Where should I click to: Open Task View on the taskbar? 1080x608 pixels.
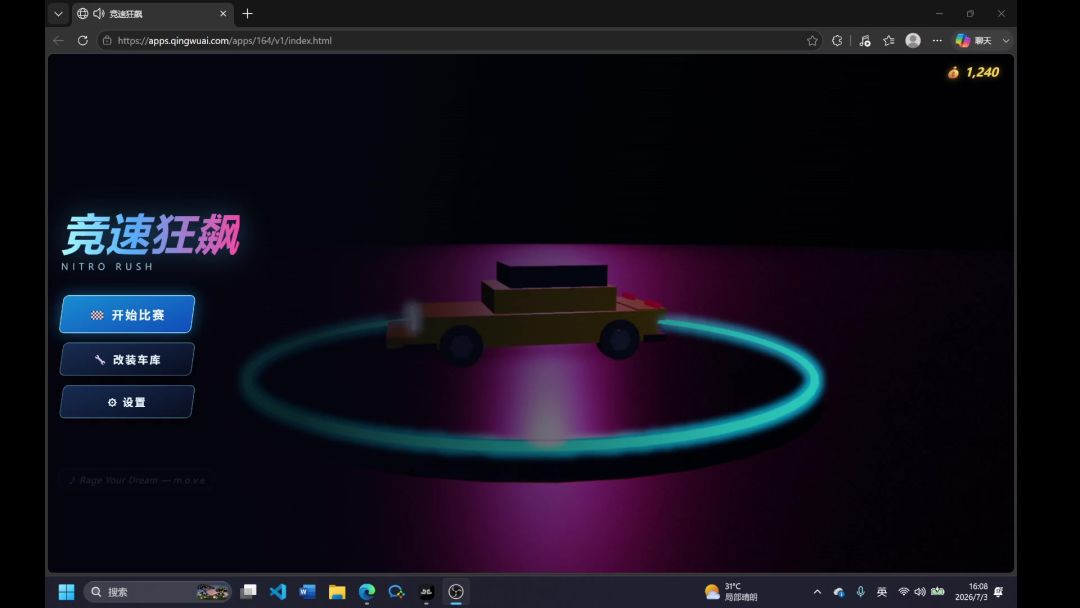(249, 591)
